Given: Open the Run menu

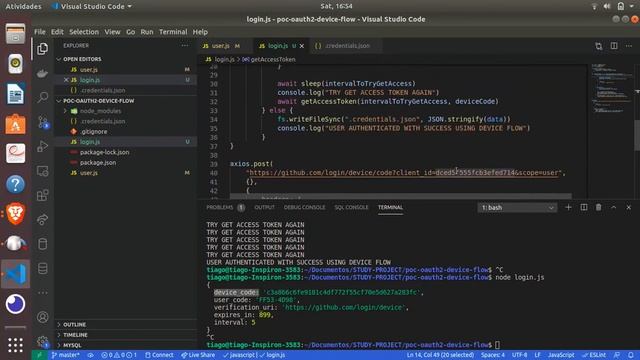Looking at the screenshot, I should [147, 32].
